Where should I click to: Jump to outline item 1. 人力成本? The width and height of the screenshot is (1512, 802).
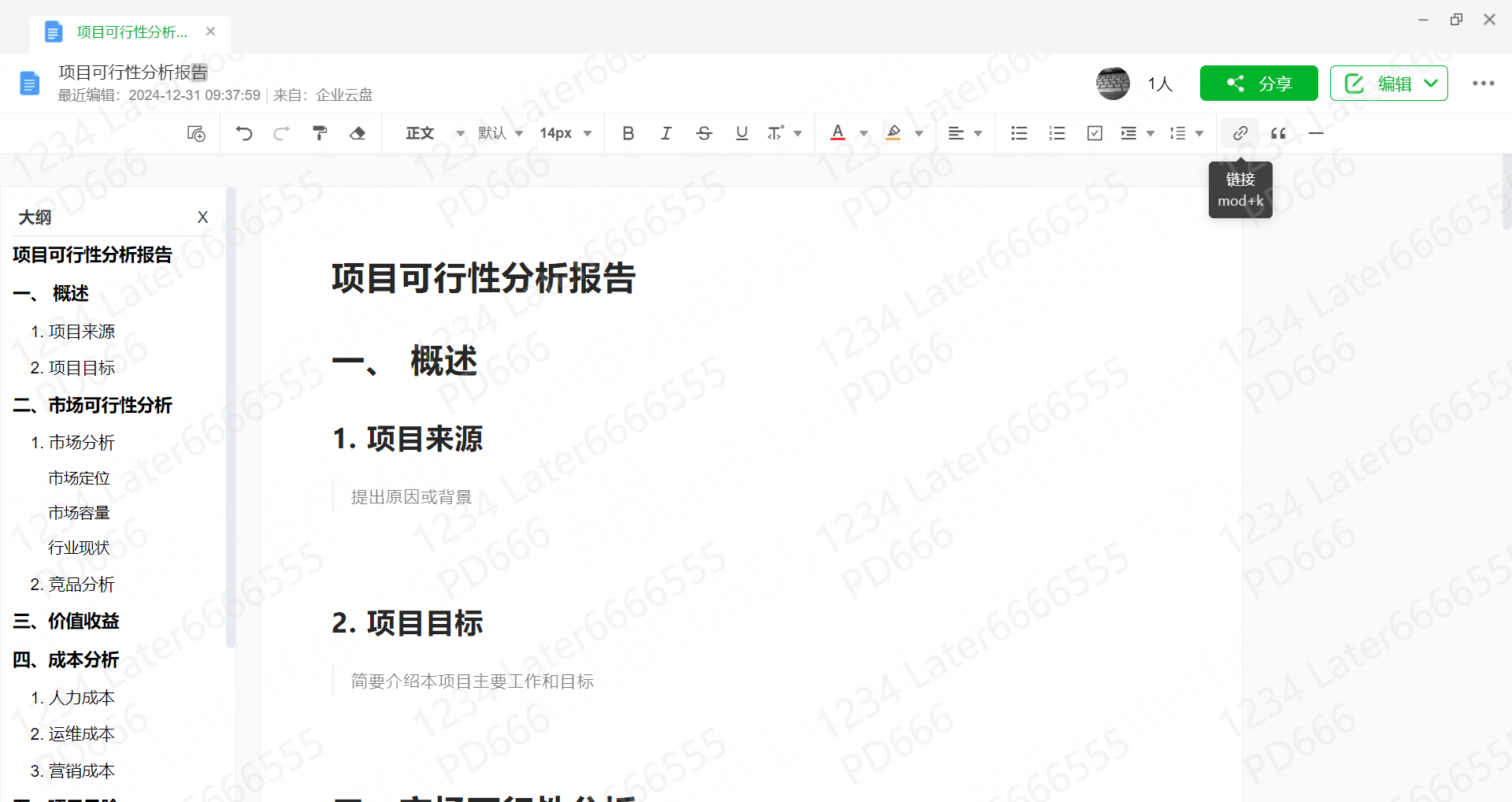tap(72, 698)
